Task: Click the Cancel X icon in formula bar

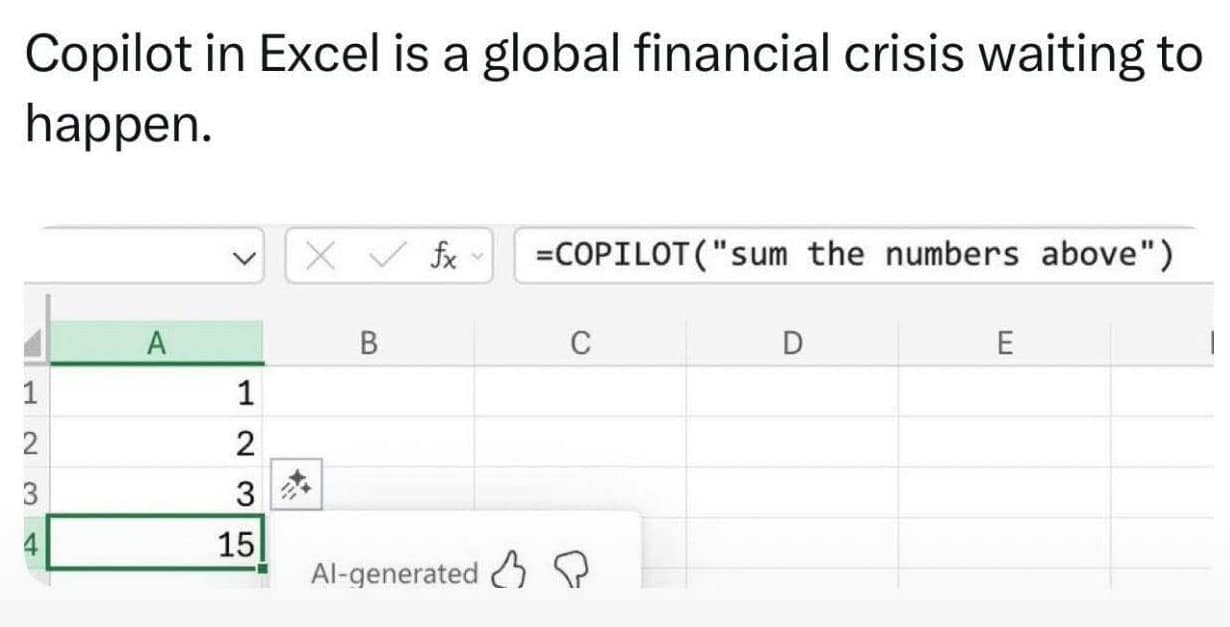Action: click(x=320, y=259)
